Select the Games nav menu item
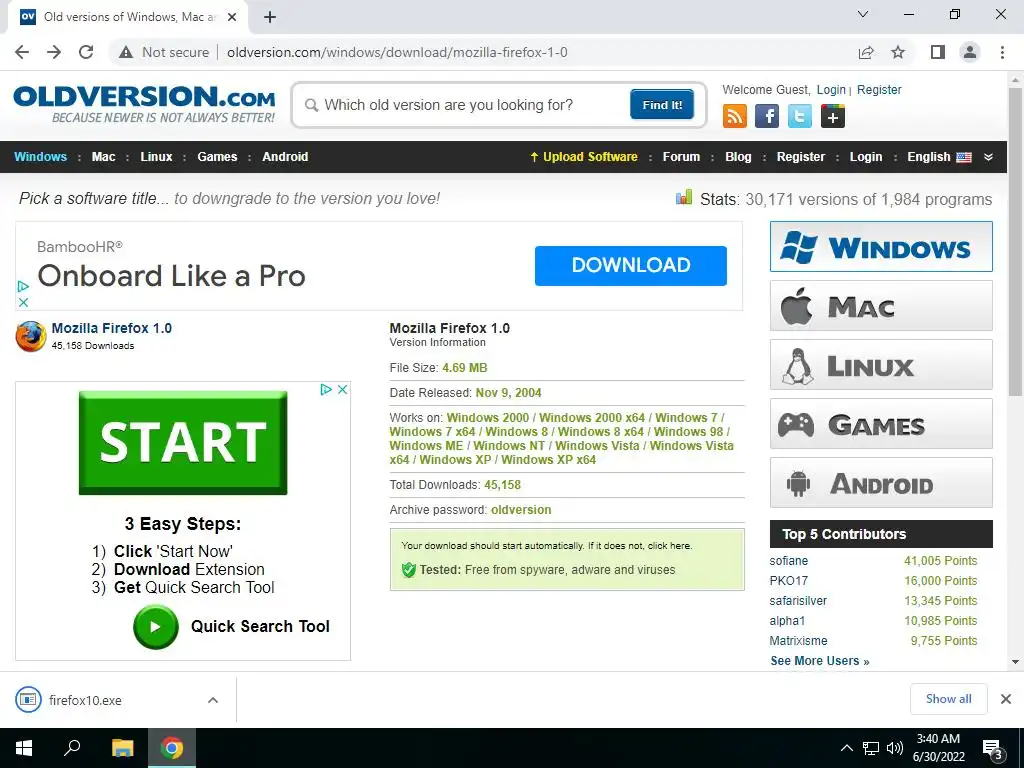This screenshot has height=768, width=1024. [217, 157]
